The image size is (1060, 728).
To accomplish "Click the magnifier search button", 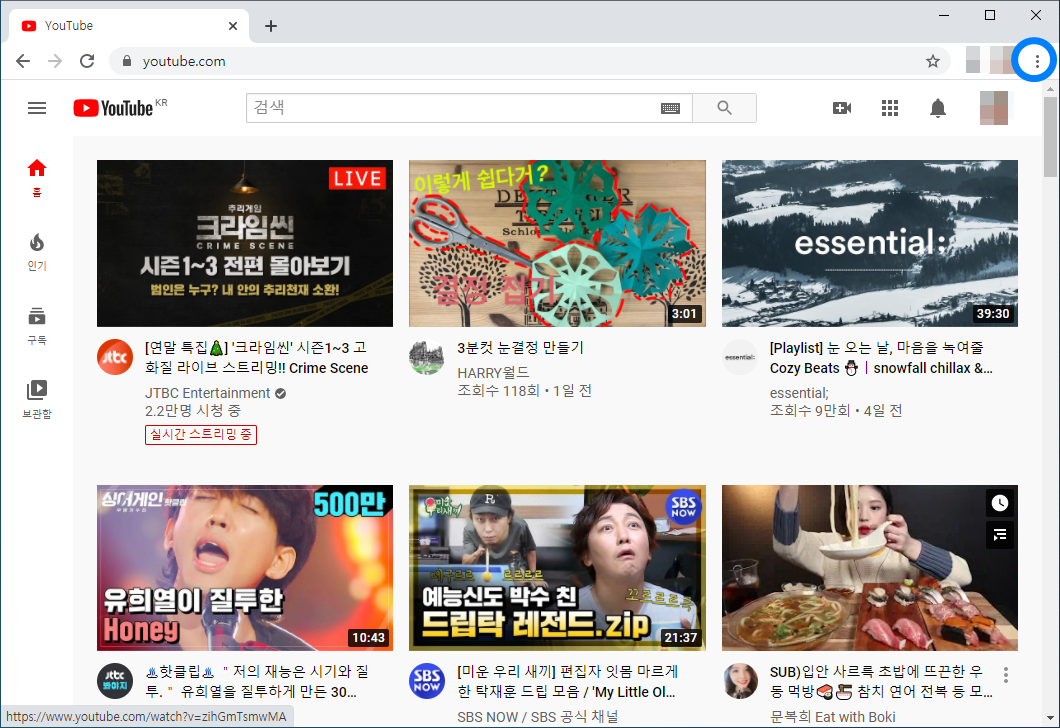I will point(724,108).
